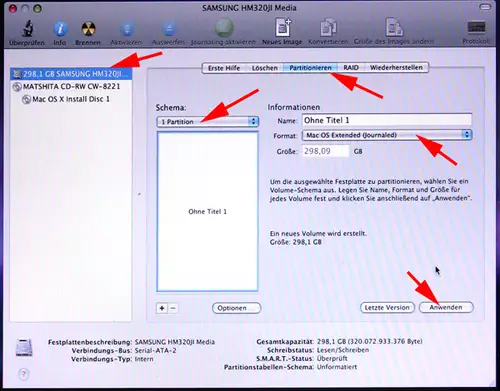
Task: Click the Größe field showing 298,09
Action: (326, 151)
